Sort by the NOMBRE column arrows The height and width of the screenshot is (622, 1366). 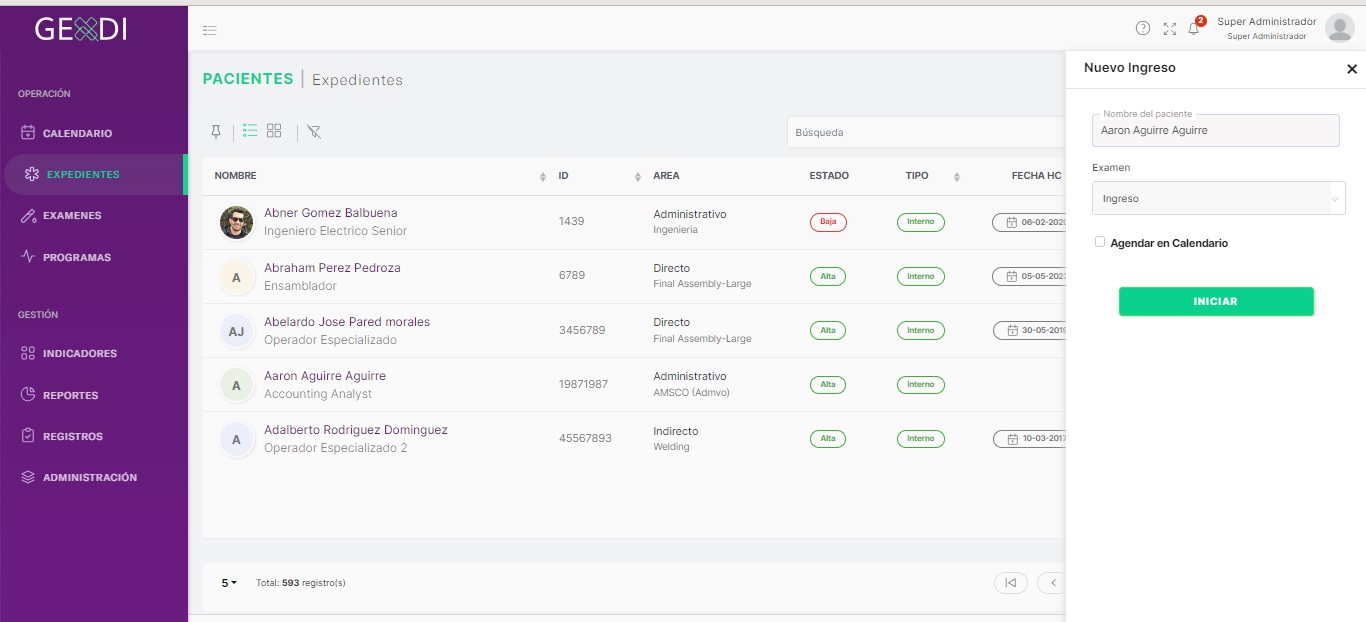point(543,177)
